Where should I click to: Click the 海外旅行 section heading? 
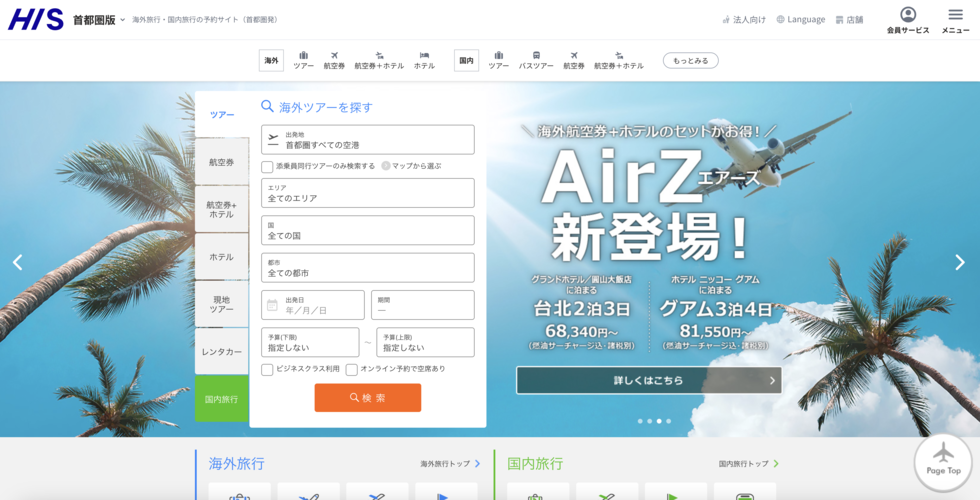tap(236, 464)
